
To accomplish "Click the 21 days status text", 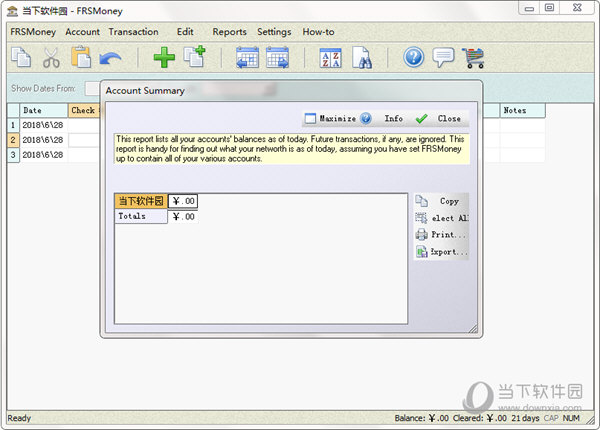I will pos(525,418).
